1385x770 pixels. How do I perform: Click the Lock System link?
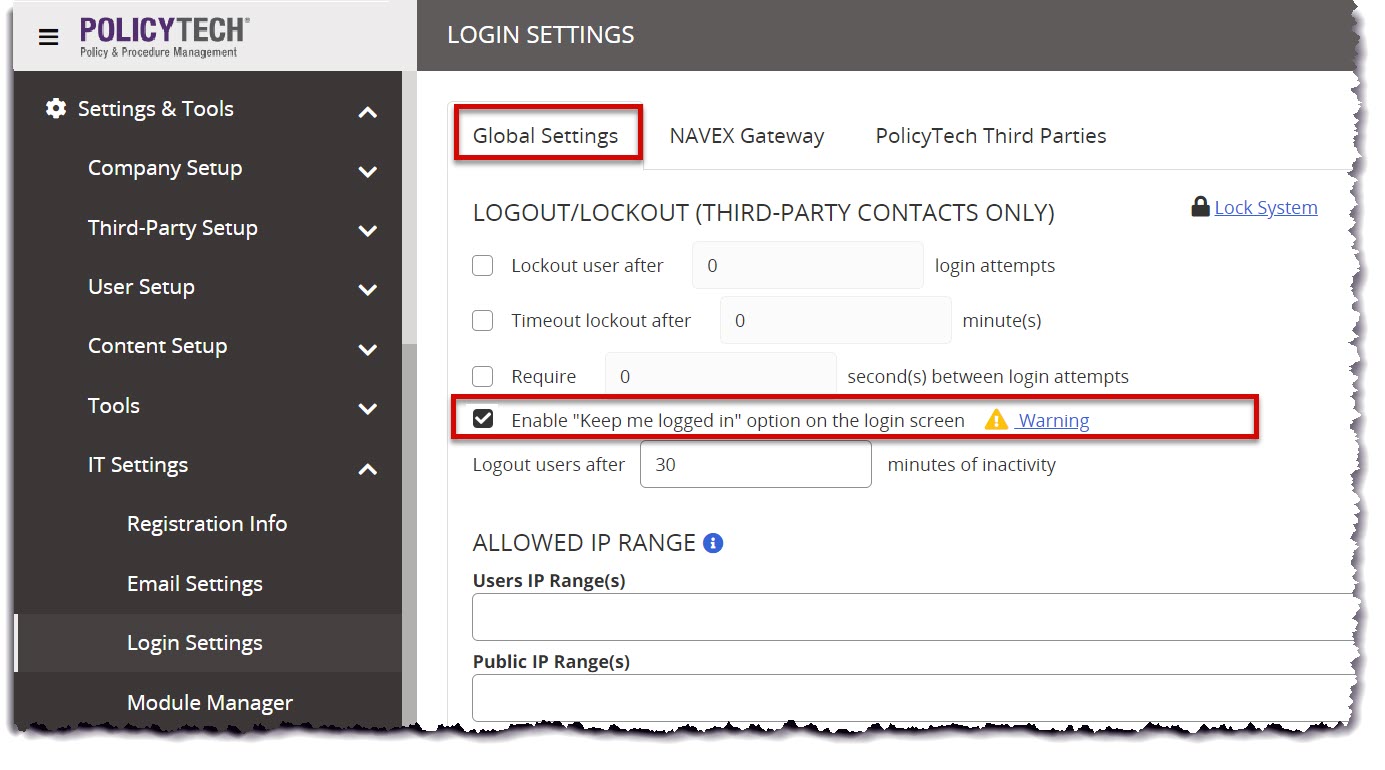(x=1265, y=207)
